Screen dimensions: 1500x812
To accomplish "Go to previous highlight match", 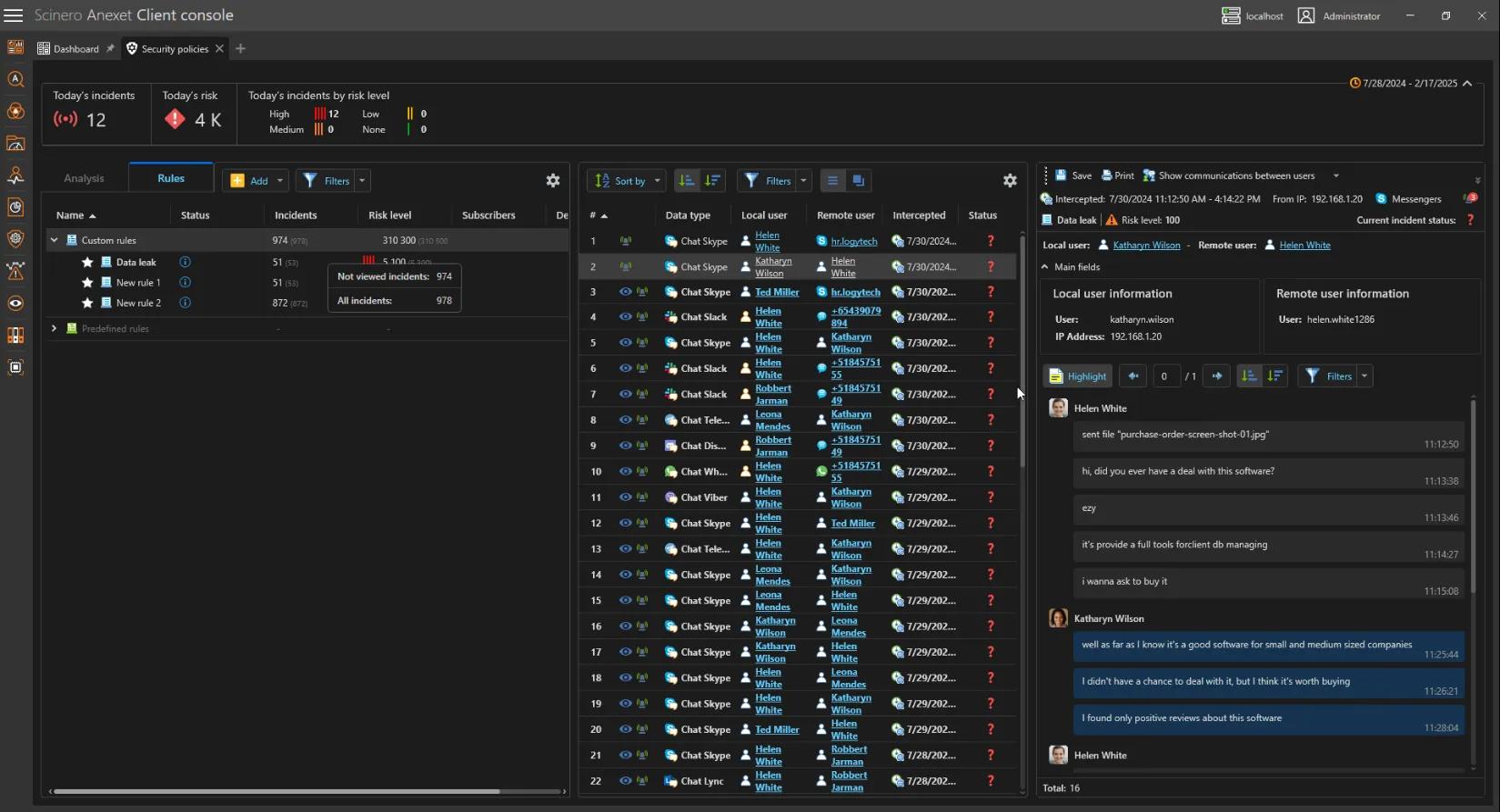I will tap(1133, 376).
